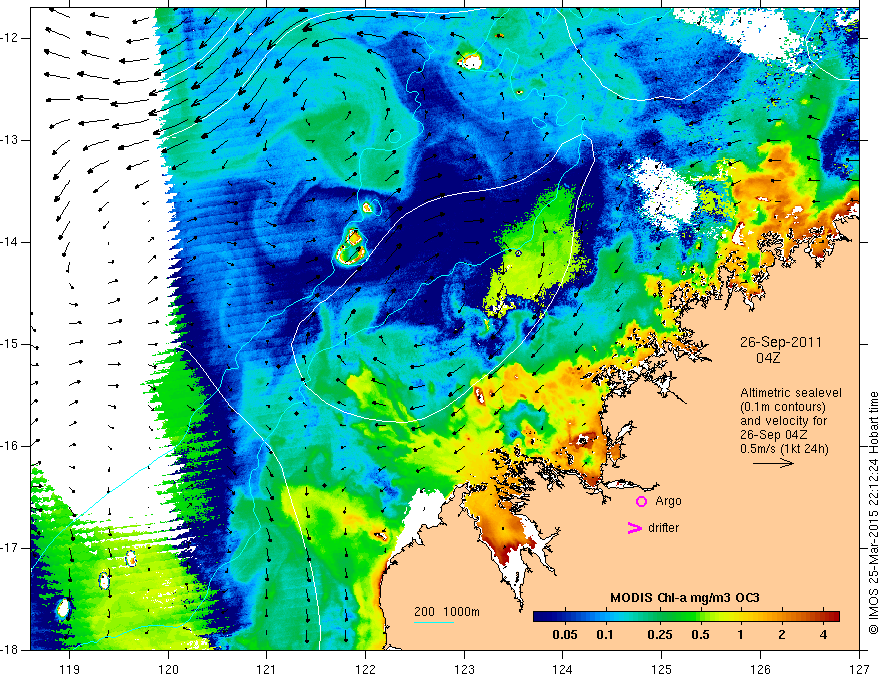Click the '0.5m/s (1kt 24h)' text
This screenshot has width=880, height=680.
tap(785, 449)
